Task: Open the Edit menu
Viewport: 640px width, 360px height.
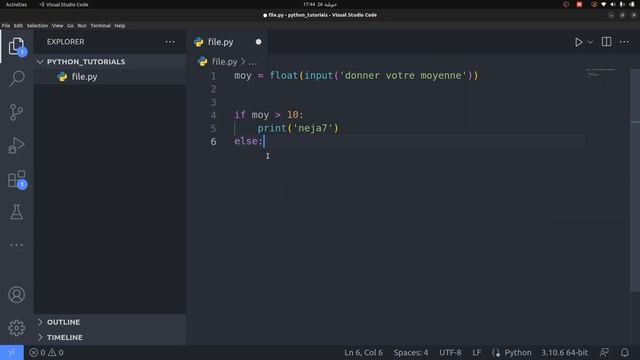Action: pos(18,25)
